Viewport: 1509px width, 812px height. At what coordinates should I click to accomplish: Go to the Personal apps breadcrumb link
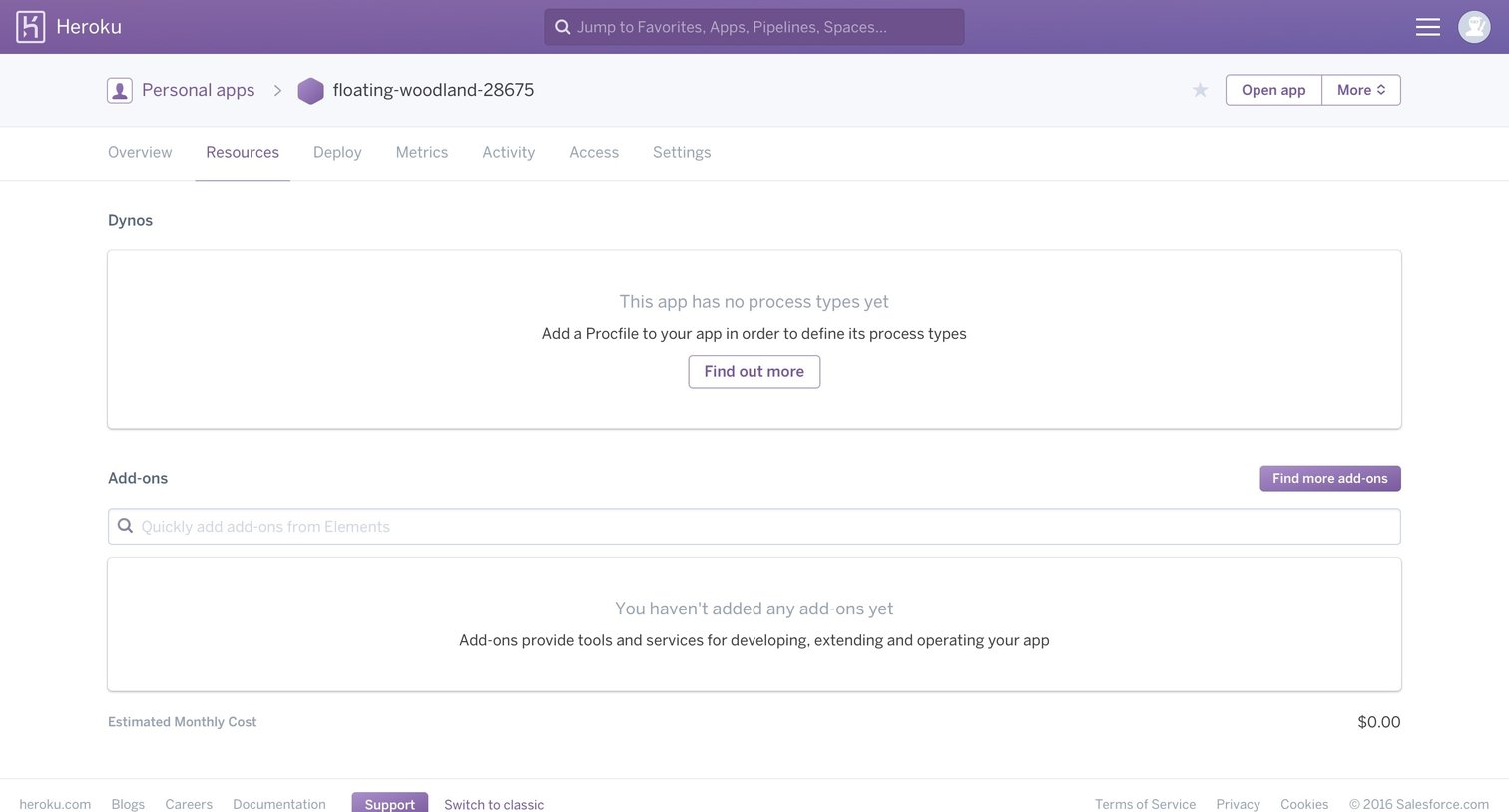point(199,90)
